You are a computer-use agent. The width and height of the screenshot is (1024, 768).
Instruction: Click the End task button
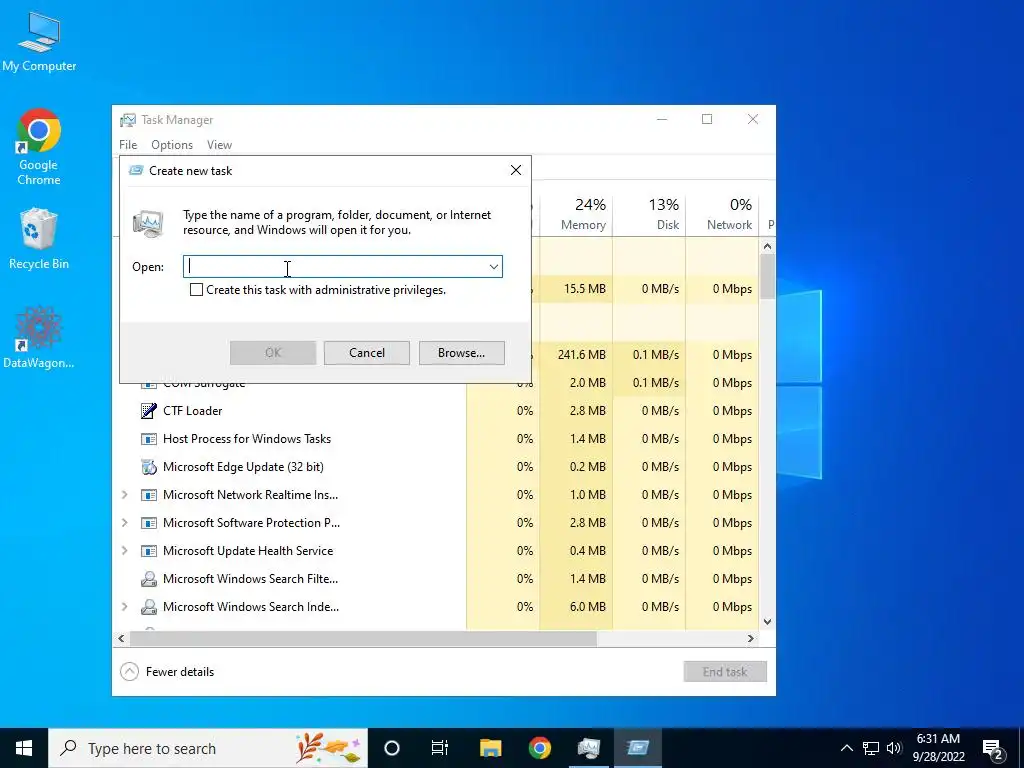pos(725,672)
